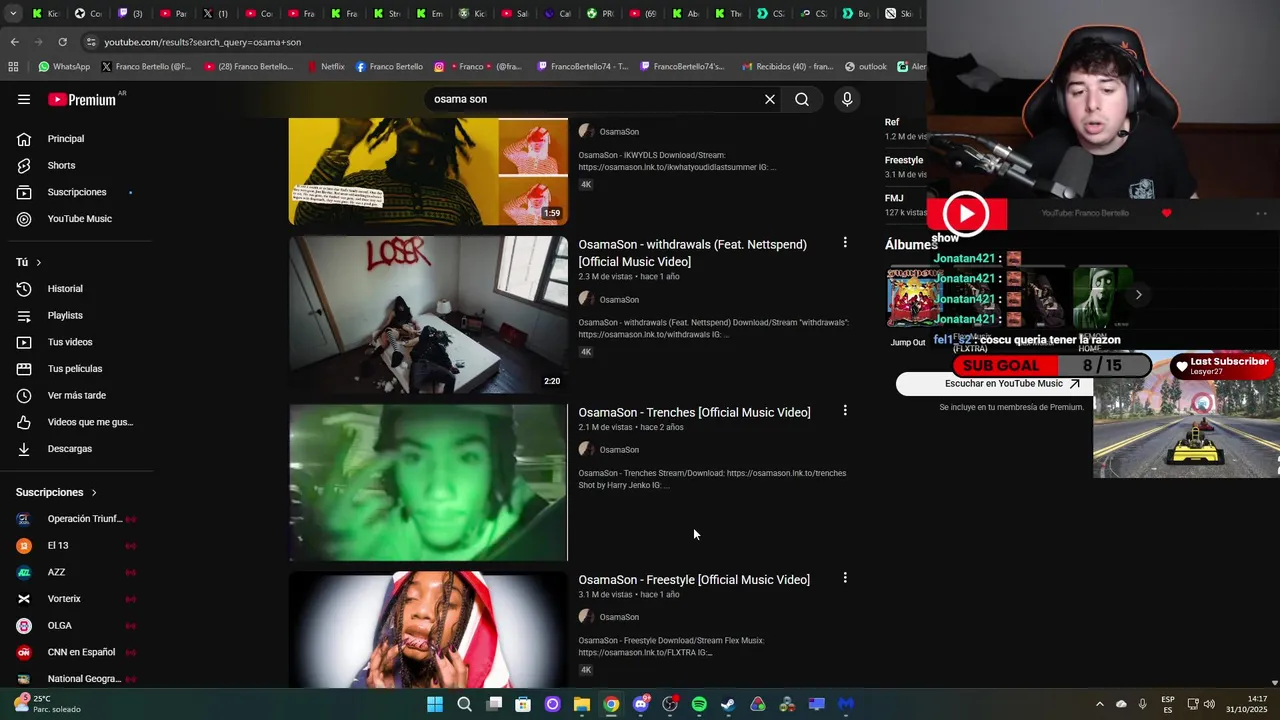
Task: Start voice search with the microphone
Action: tap(847, 99)
